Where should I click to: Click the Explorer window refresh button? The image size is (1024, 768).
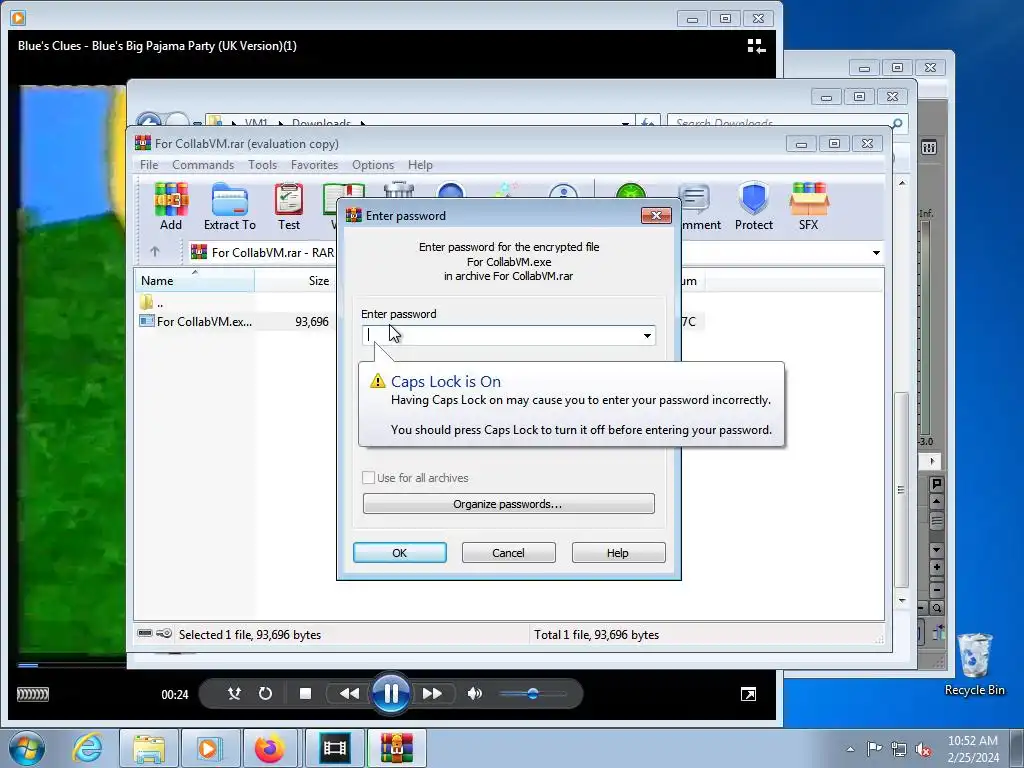pyautogui.click(x=648, y=121)
